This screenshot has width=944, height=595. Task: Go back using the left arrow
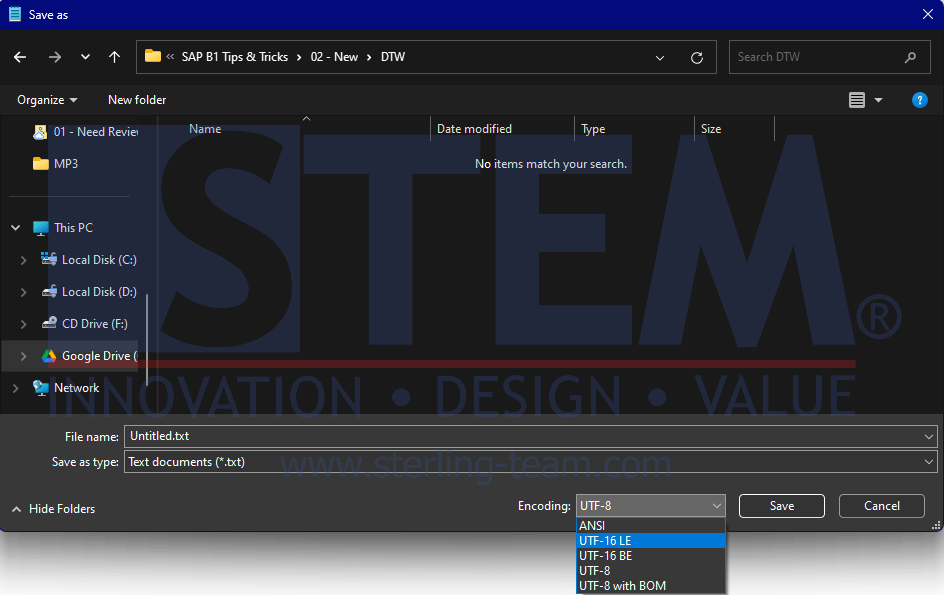tap(20, 57)
